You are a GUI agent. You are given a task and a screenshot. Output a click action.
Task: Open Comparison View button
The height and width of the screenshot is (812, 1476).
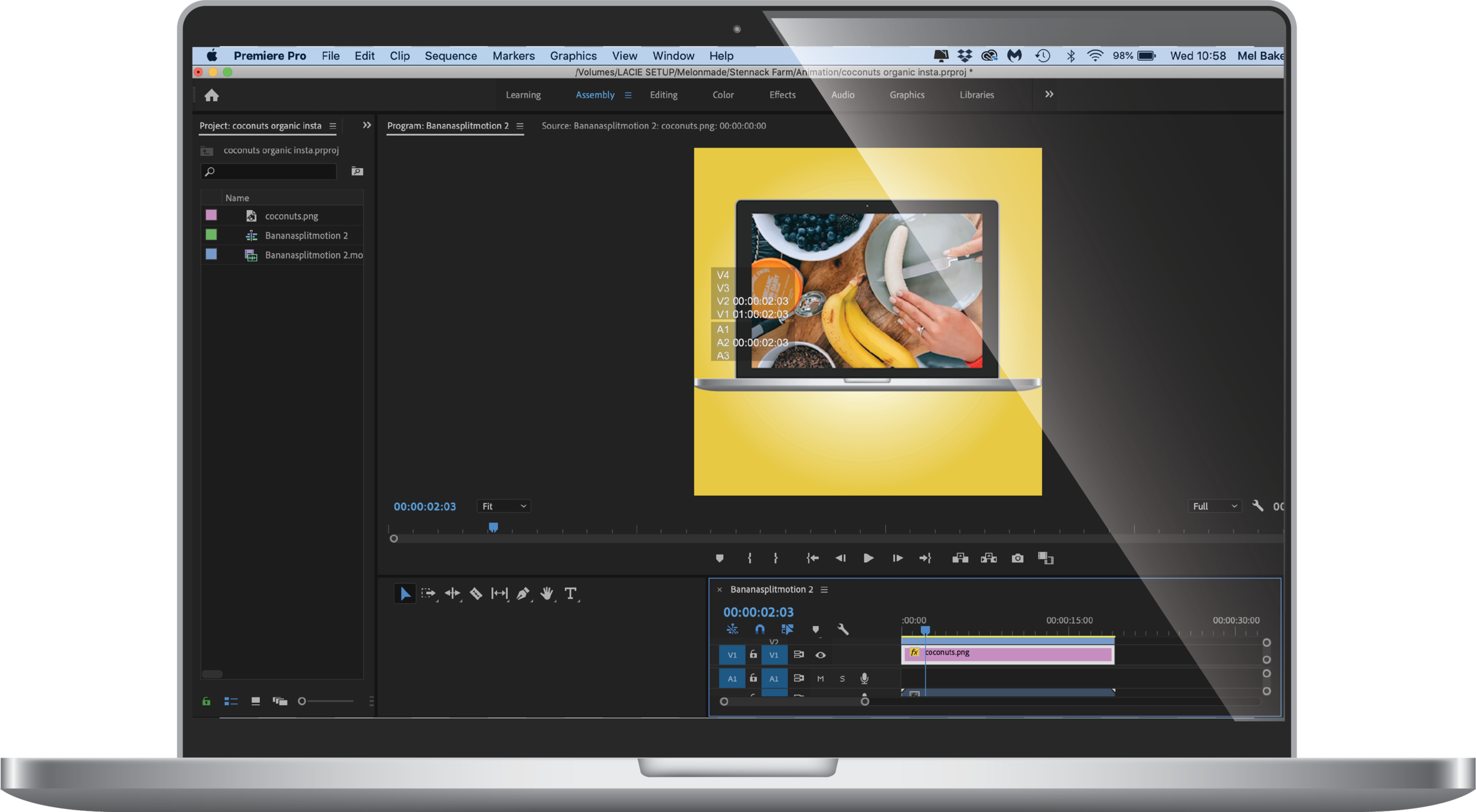[x=1046, y=558]
